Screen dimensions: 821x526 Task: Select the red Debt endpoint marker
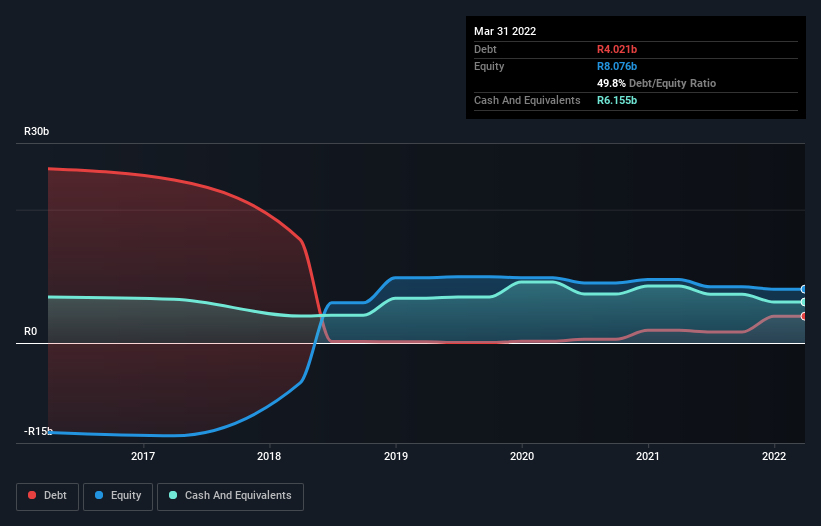pyautogui.click(x=804, y=316)
